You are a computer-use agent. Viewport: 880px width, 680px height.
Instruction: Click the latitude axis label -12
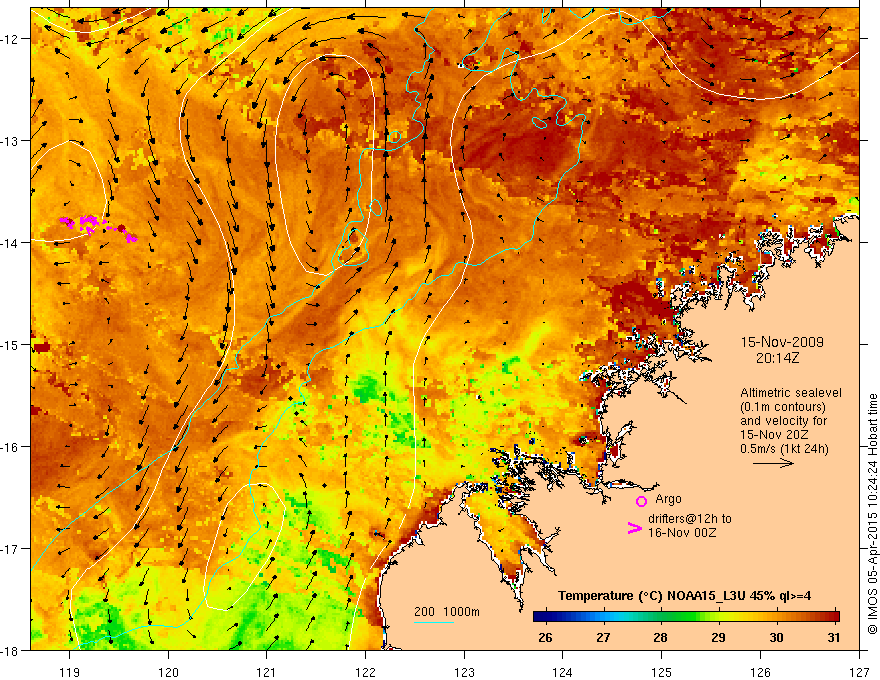[10, 39]
